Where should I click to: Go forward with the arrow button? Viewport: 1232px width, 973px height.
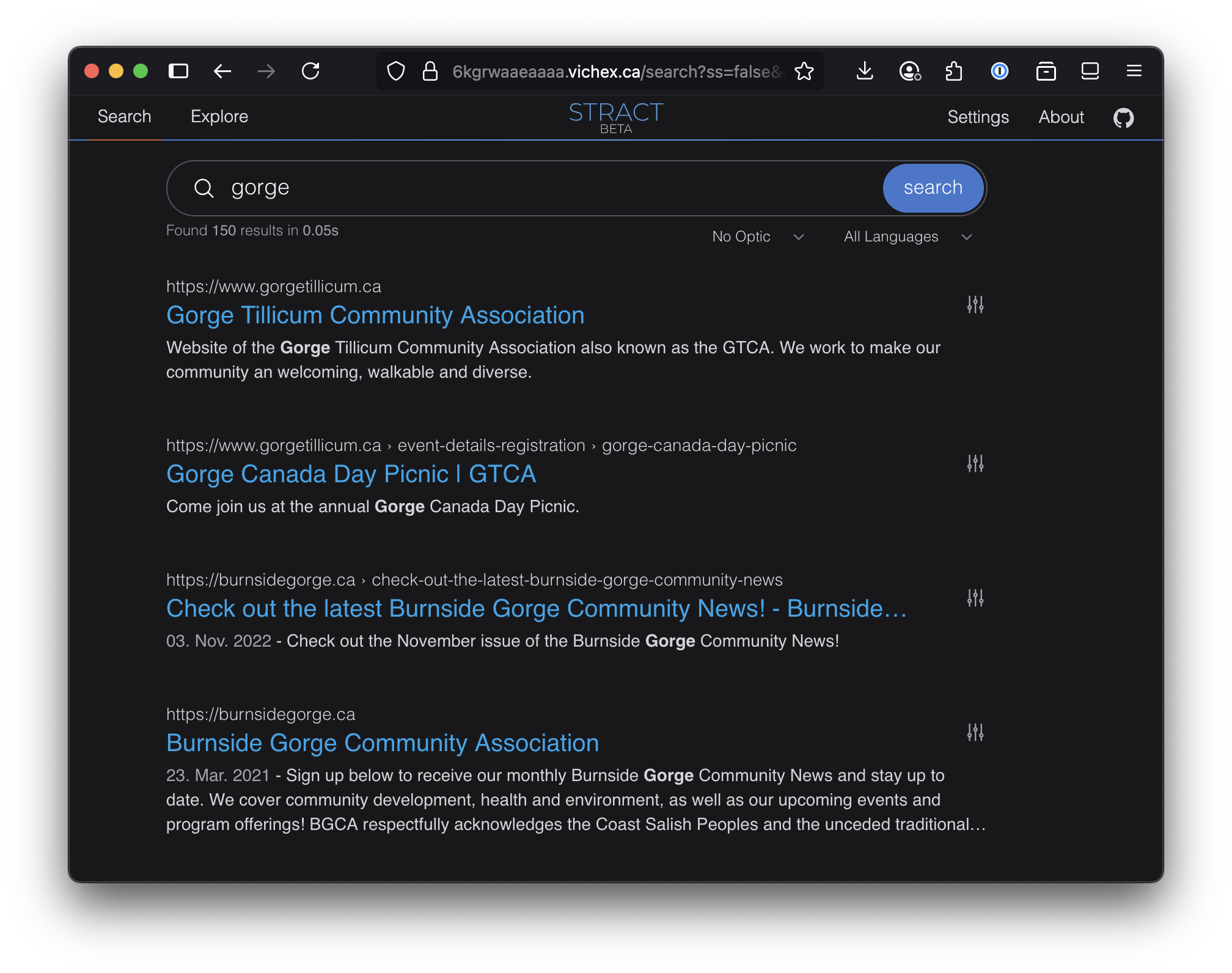pos(266,72)
